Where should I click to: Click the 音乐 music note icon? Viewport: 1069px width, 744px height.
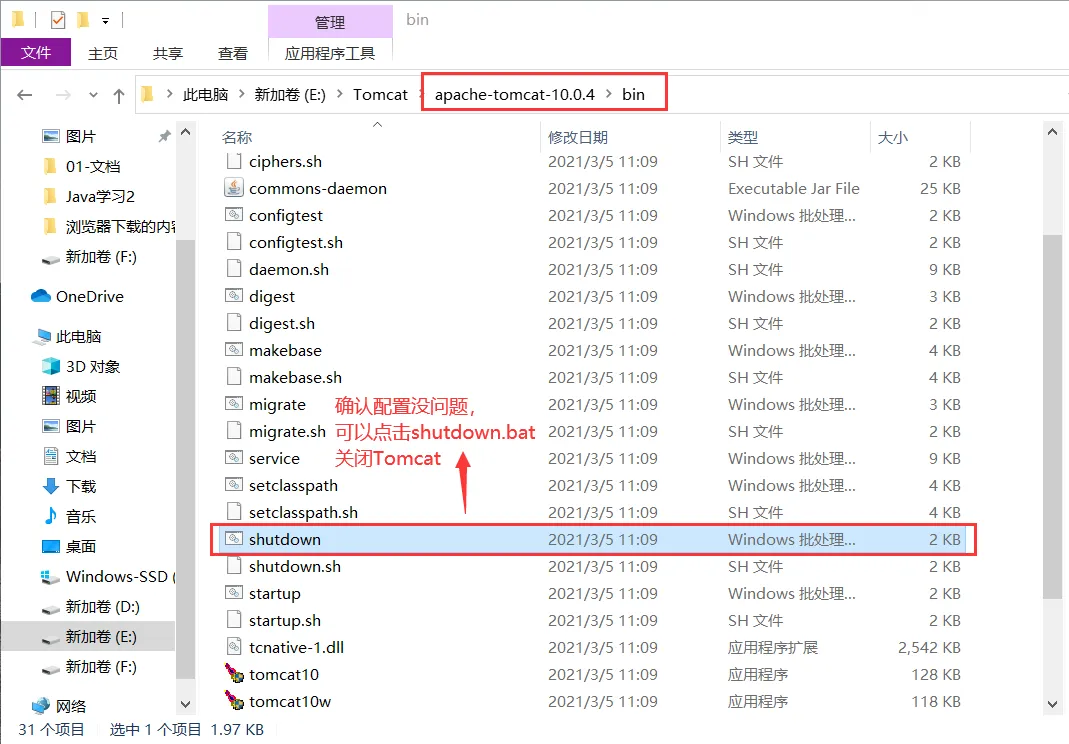click(x=51, y=516)
